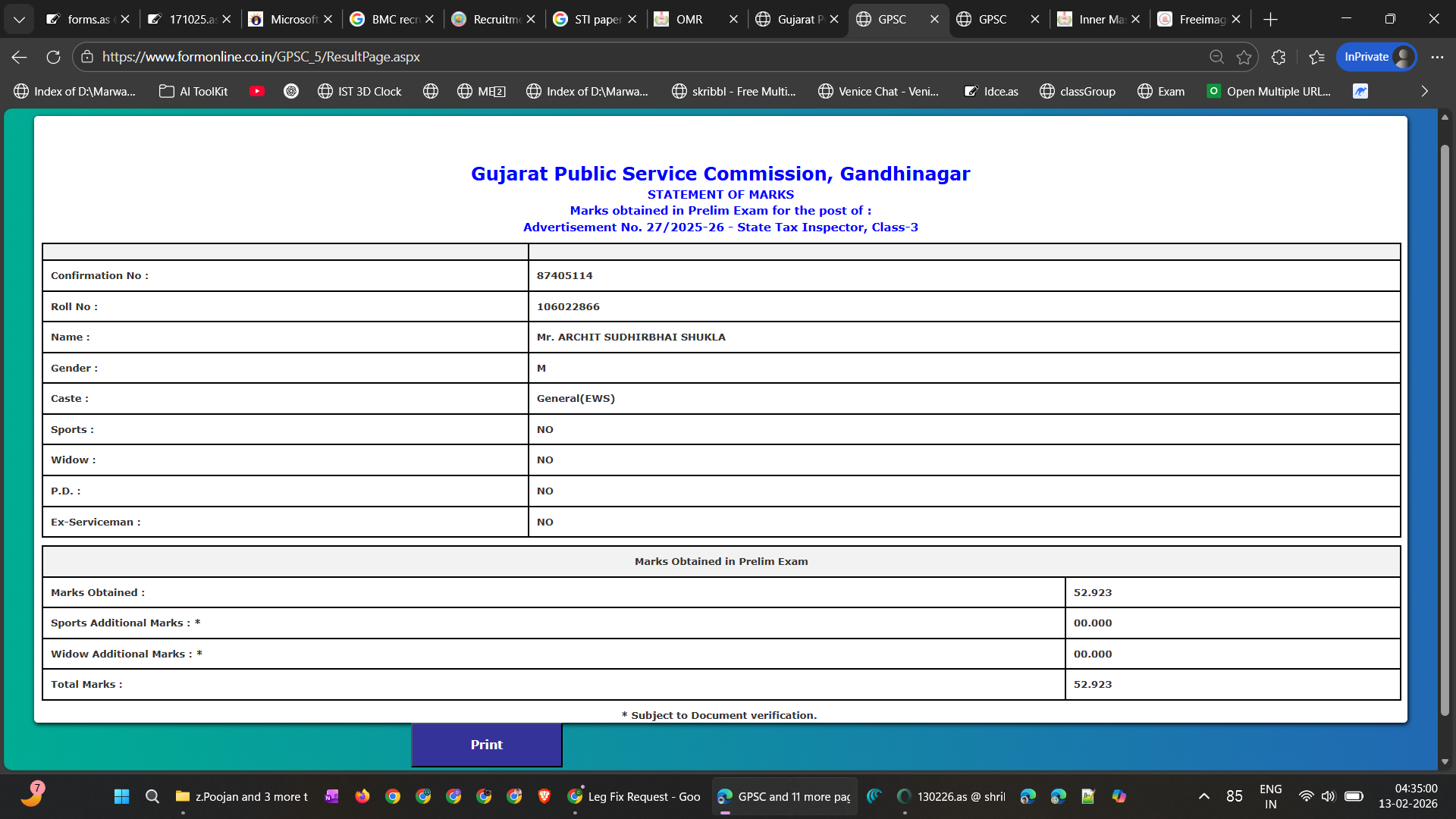This screenshot has height=819, width=1456.
Task: Click the zoom magnifier in address bar
Action: (x=1216, y=57)
